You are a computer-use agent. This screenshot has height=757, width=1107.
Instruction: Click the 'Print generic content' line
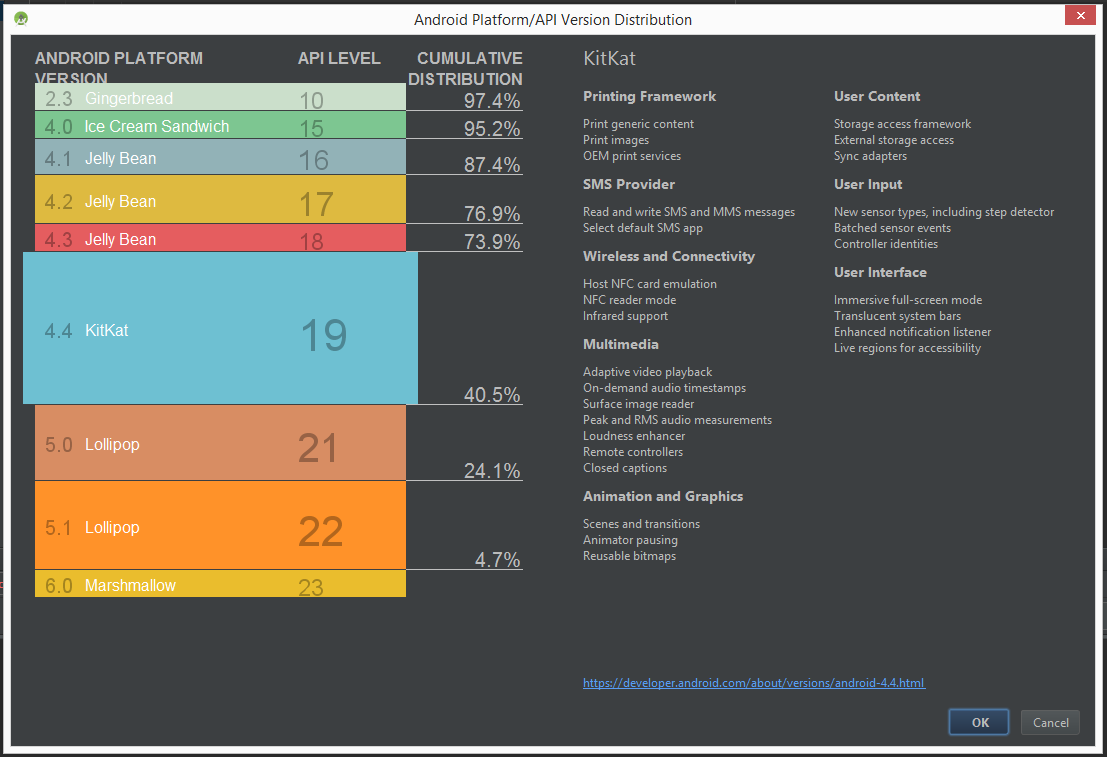click(638, 124)
